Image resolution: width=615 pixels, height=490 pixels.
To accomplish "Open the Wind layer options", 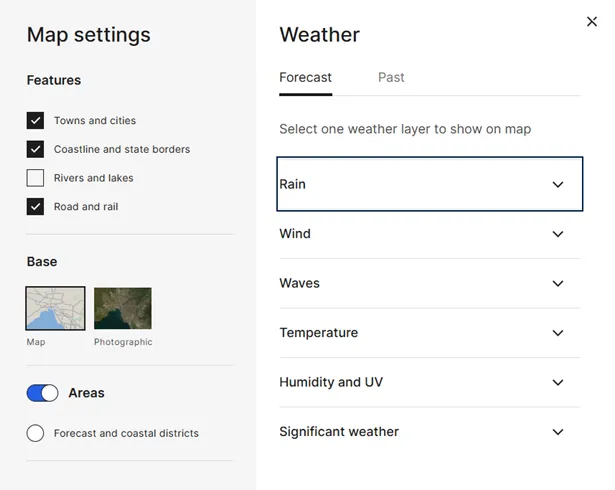I will (x=295, y=234).
